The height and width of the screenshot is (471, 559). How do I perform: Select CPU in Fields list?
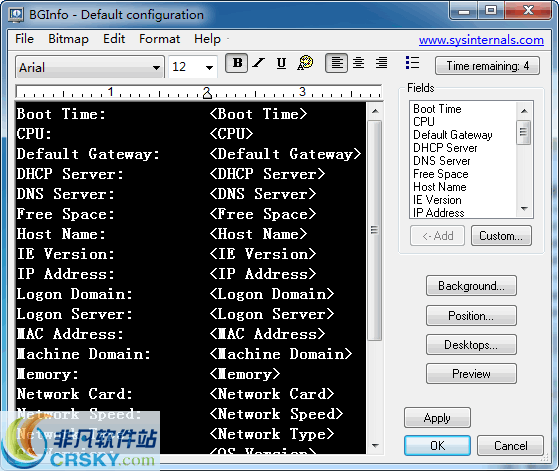(424, 122)
